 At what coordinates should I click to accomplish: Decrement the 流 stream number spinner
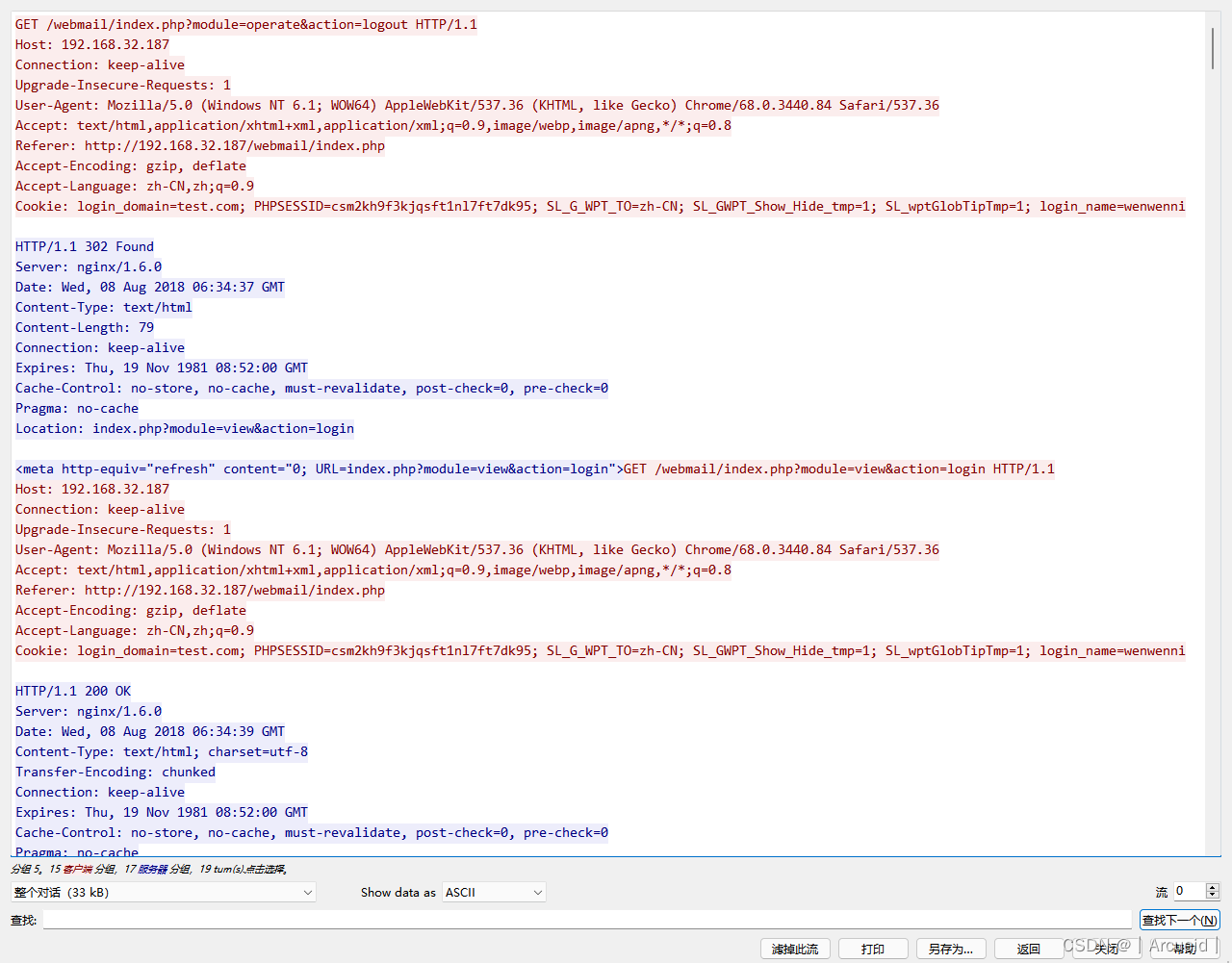(x=1213, y=896)
